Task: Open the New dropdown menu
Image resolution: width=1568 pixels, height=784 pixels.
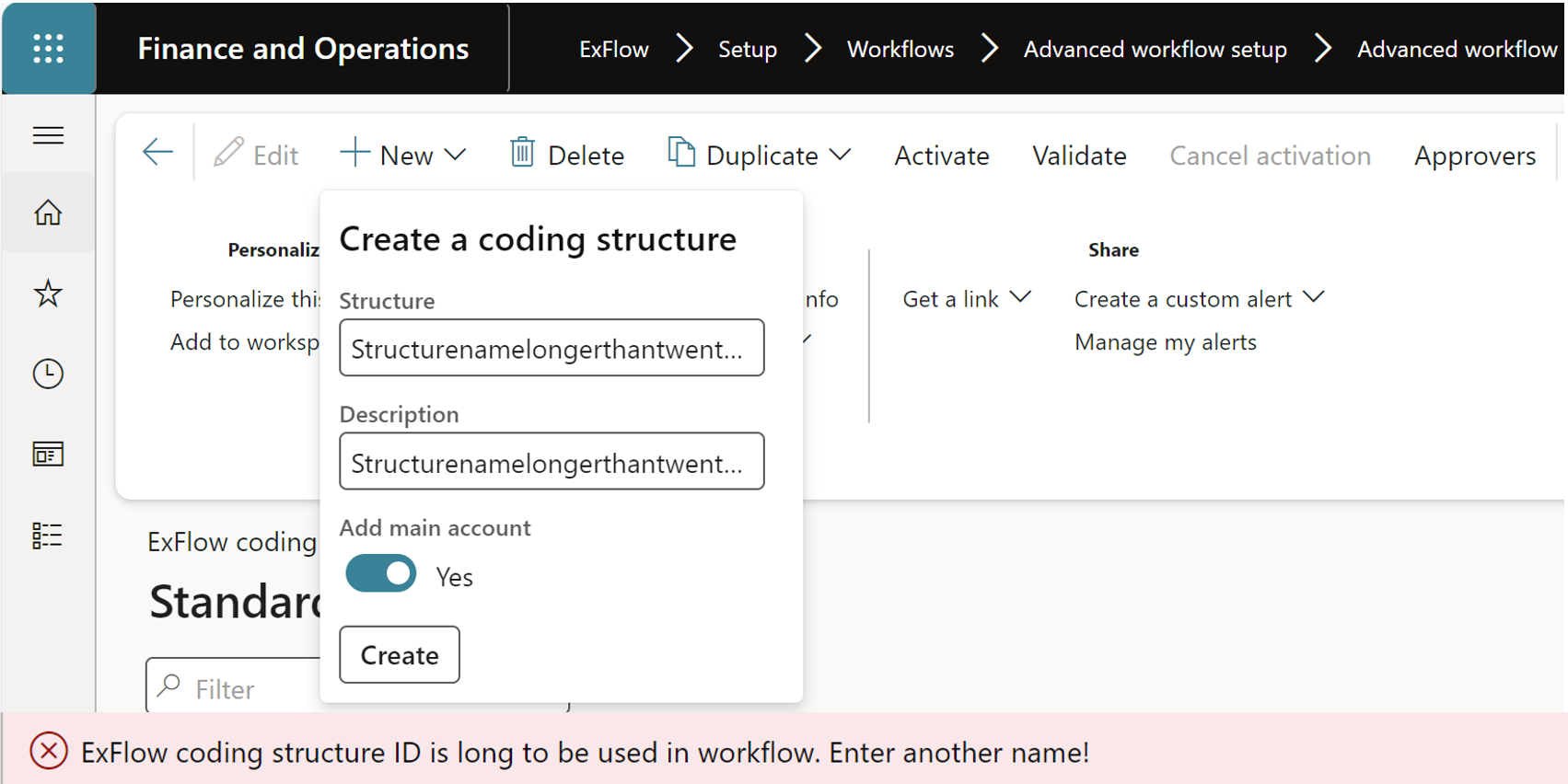Action: [x=403, y=155]
